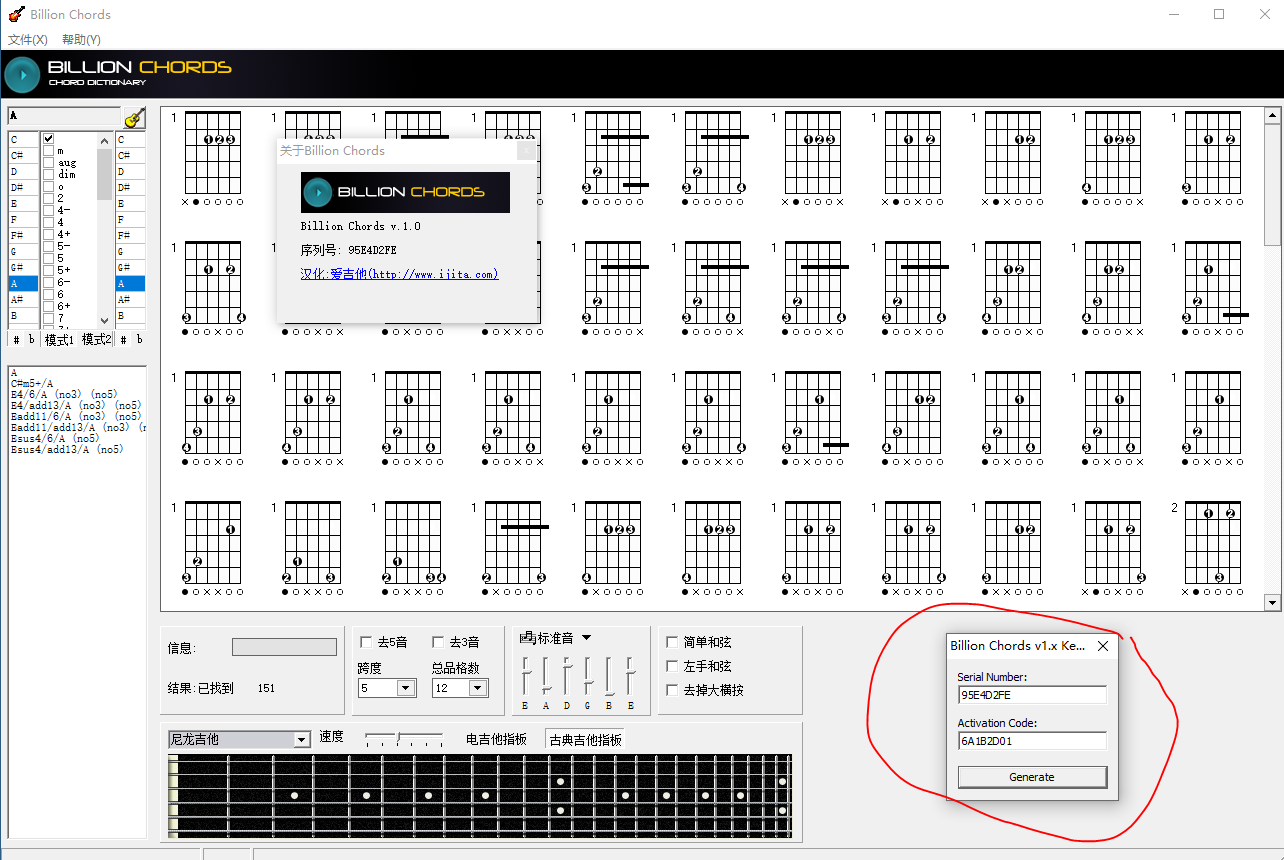Tick the '4+' chord type checkbox
Viewport: 1284px width, 860px height.
coord(48,234)
